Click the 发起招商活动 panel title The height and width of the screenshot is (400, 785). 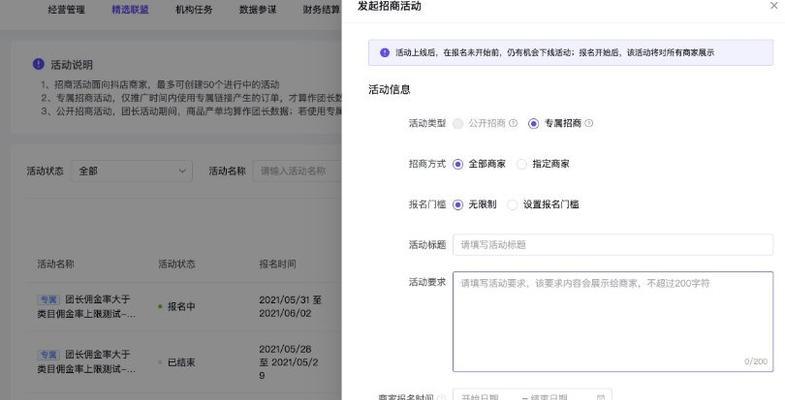(x=389, y=6)
